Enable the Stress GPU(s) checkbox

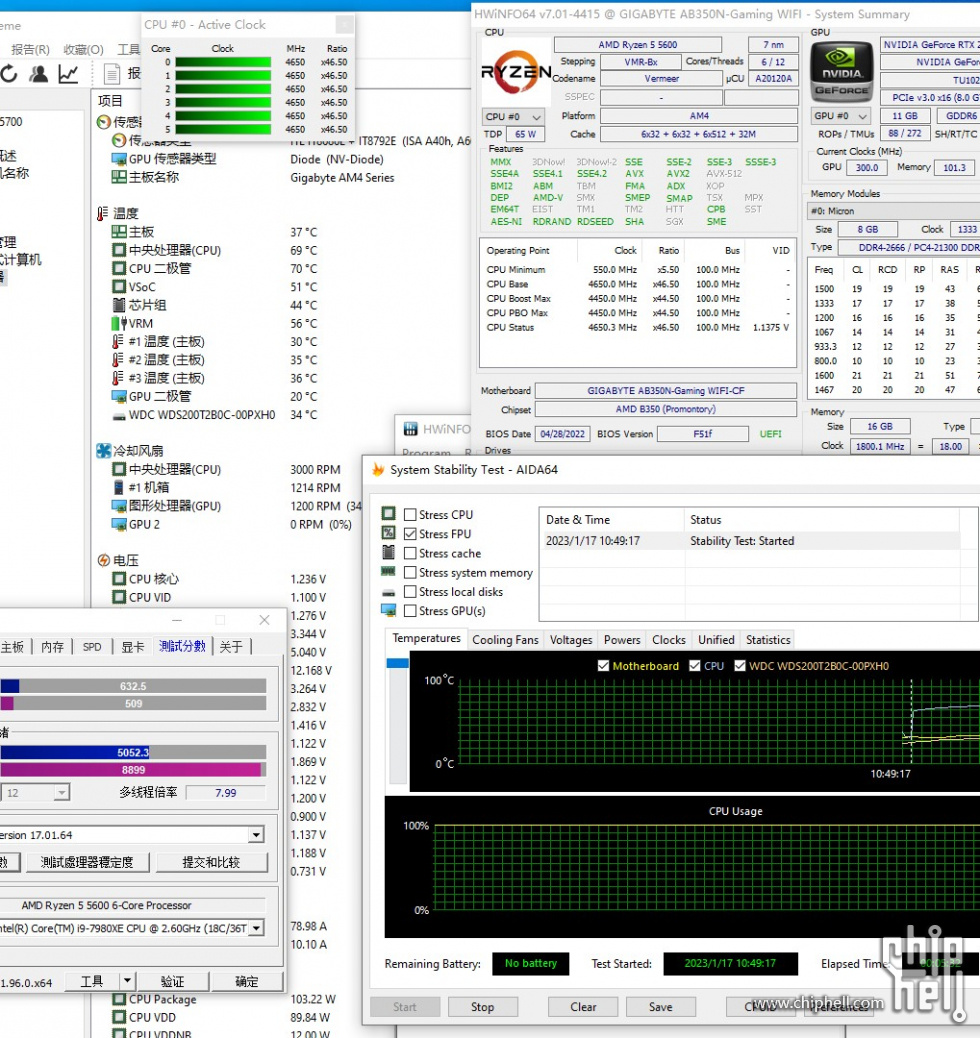(411, 610)
